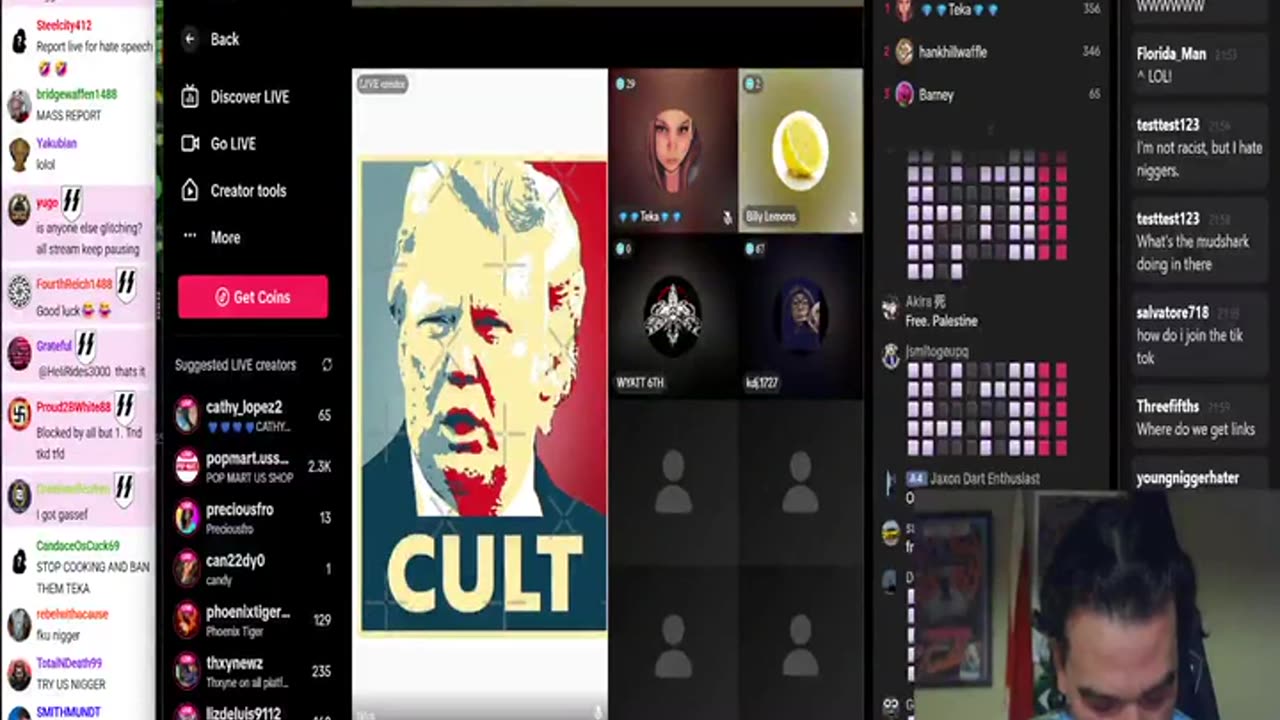This screenshot has width=1280, height=720.
Task: Click the streamer webcam overlay
Action: [x=1096, y=605]
